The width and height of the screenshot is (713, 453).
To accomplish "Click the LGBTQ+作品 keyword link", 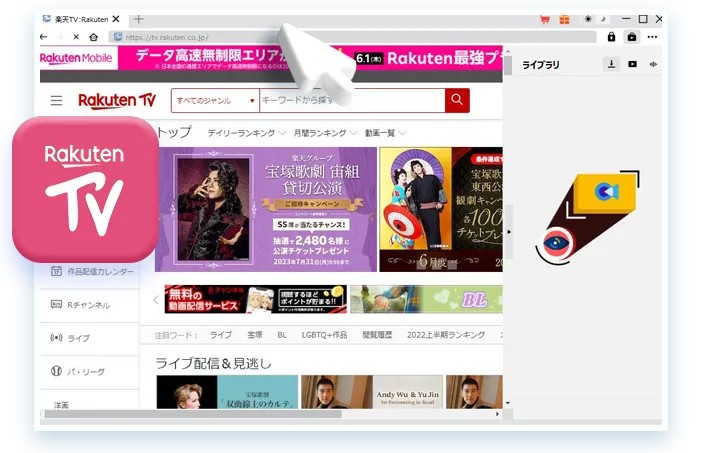I will click(x=324, y=335).
